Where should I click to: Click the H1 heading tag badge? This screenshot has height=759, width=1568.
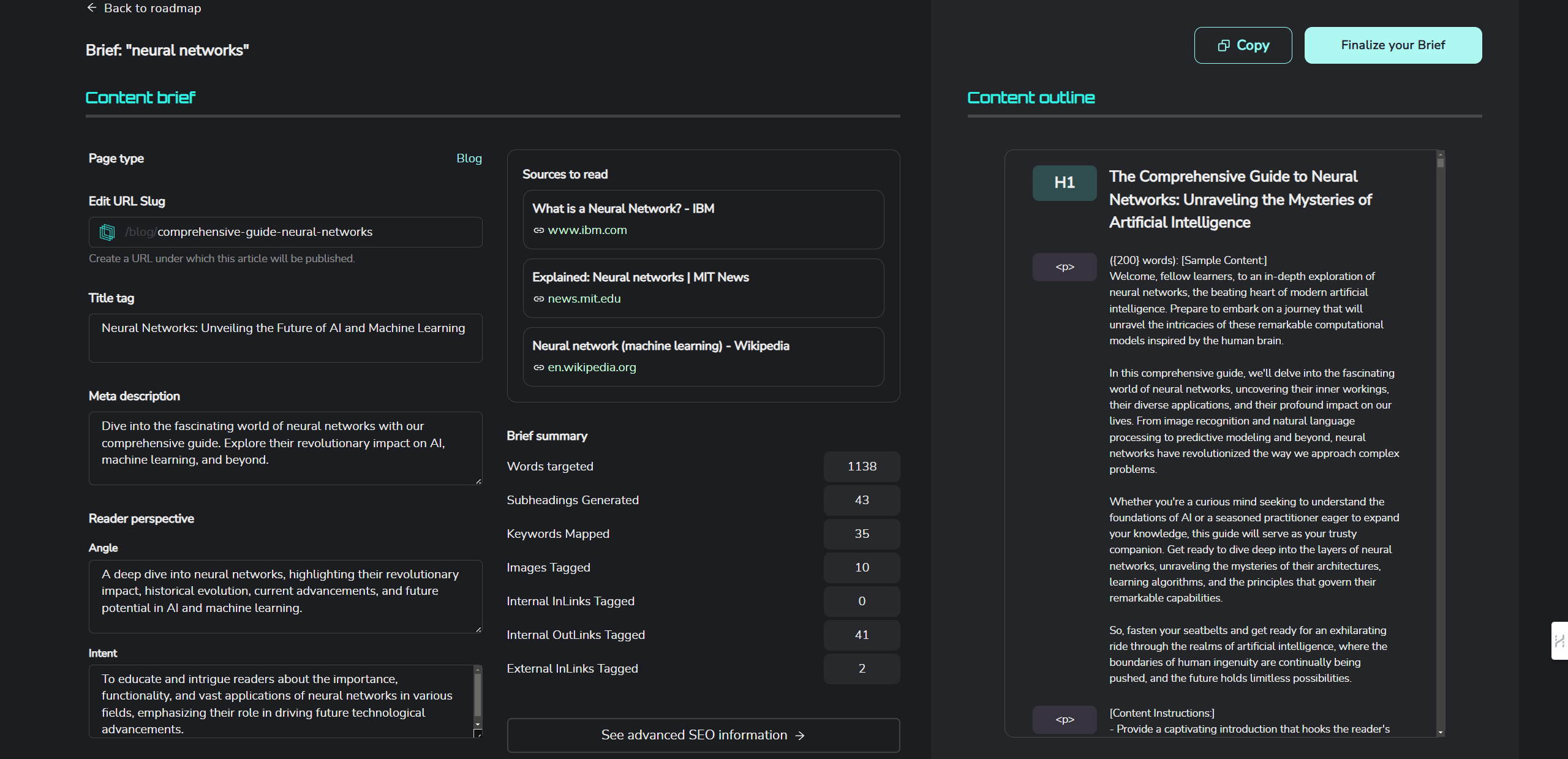[1065, 183]
